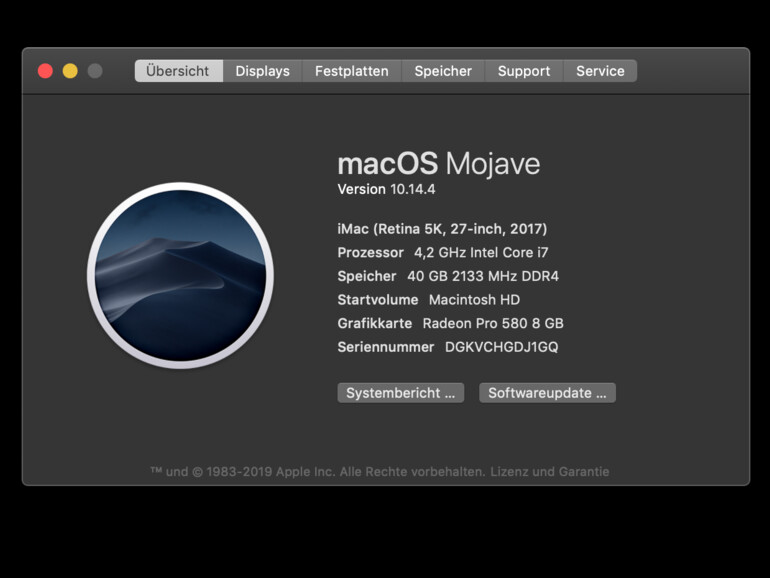Click the Seriennummer label
The image size is (770, 578).
click(x=385, y=347)
